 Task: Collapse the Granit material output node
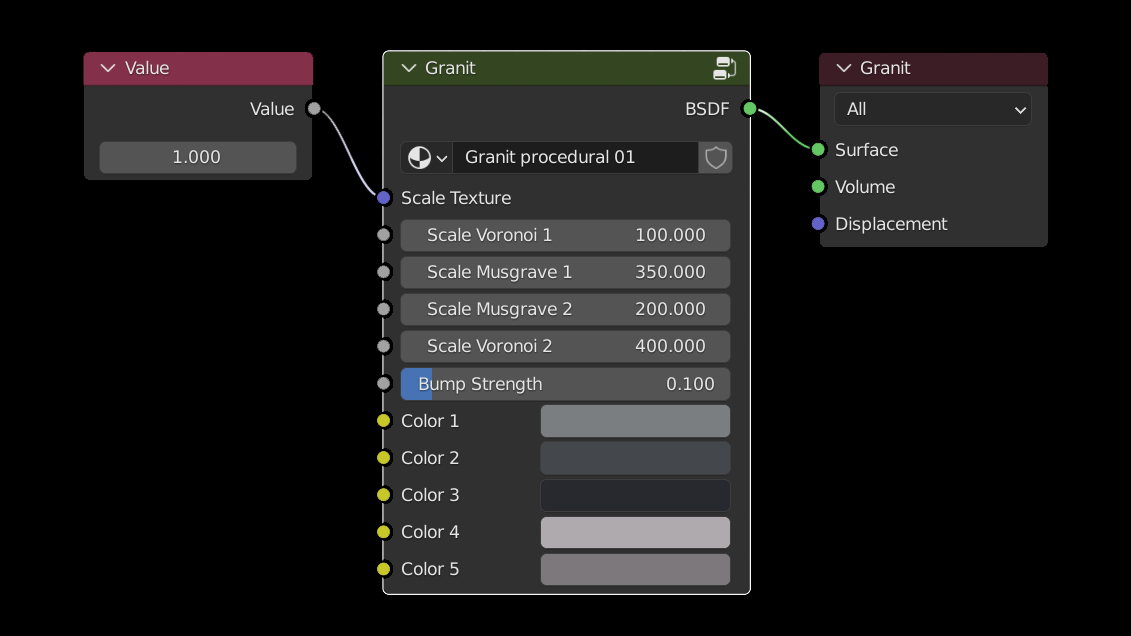[x=843, y=68]
